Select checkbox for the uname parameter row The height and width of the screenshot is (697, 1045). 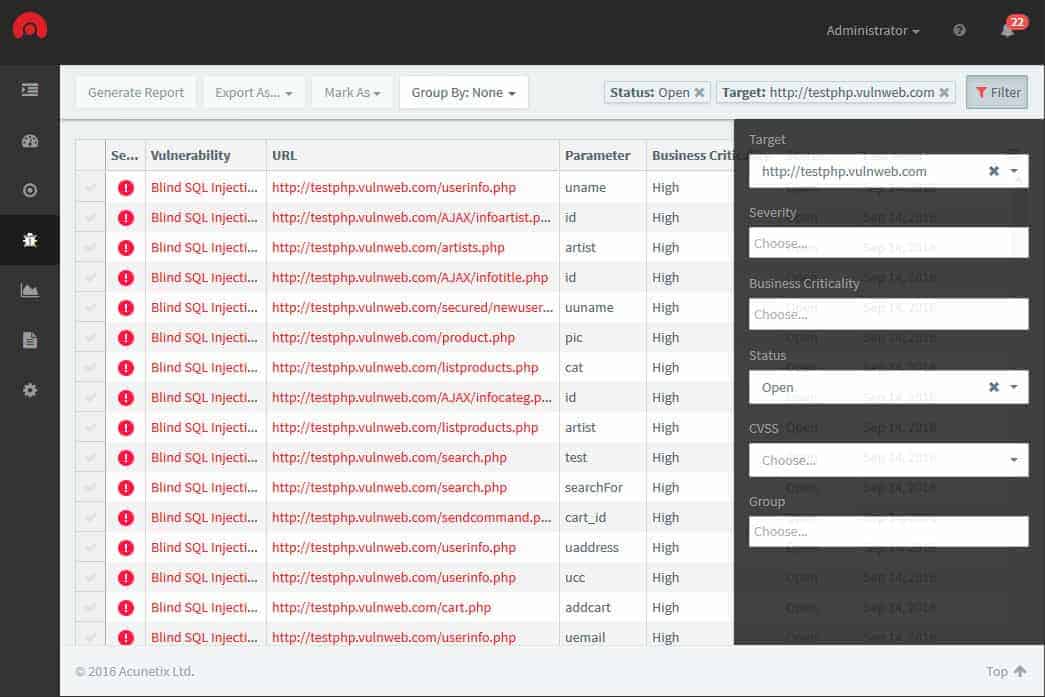pyautogui.click(x=90, y=188)
